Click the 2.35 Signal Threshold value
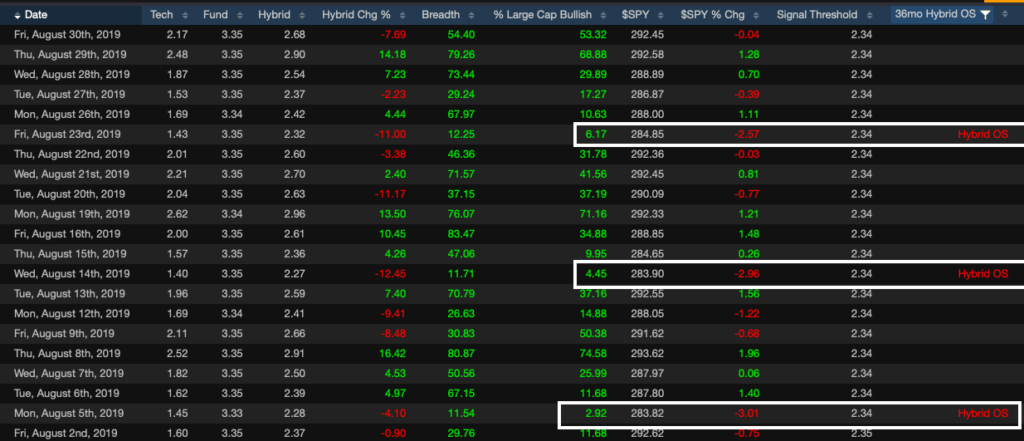Image resolution: width=1024 pixels, height=441 pixels. click(862, 433)
